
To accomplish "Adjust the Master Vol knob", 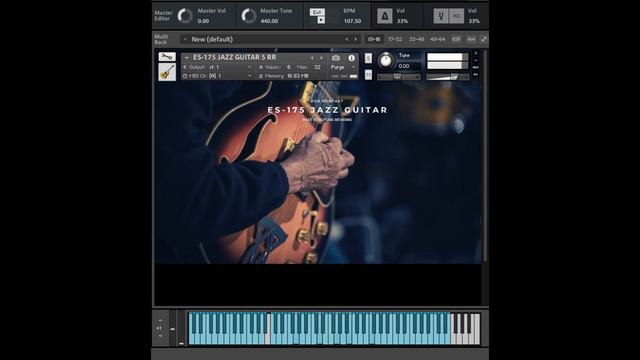I will coord(185,16).
